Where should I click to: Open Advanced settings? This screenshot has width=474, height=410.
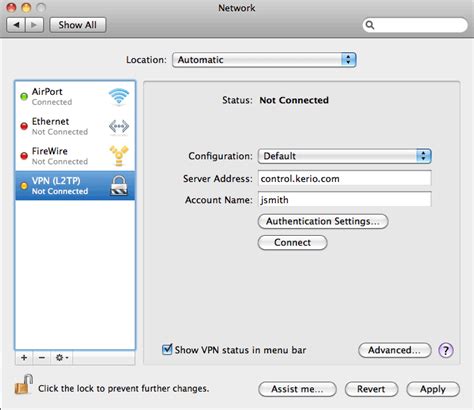point(395,350)
